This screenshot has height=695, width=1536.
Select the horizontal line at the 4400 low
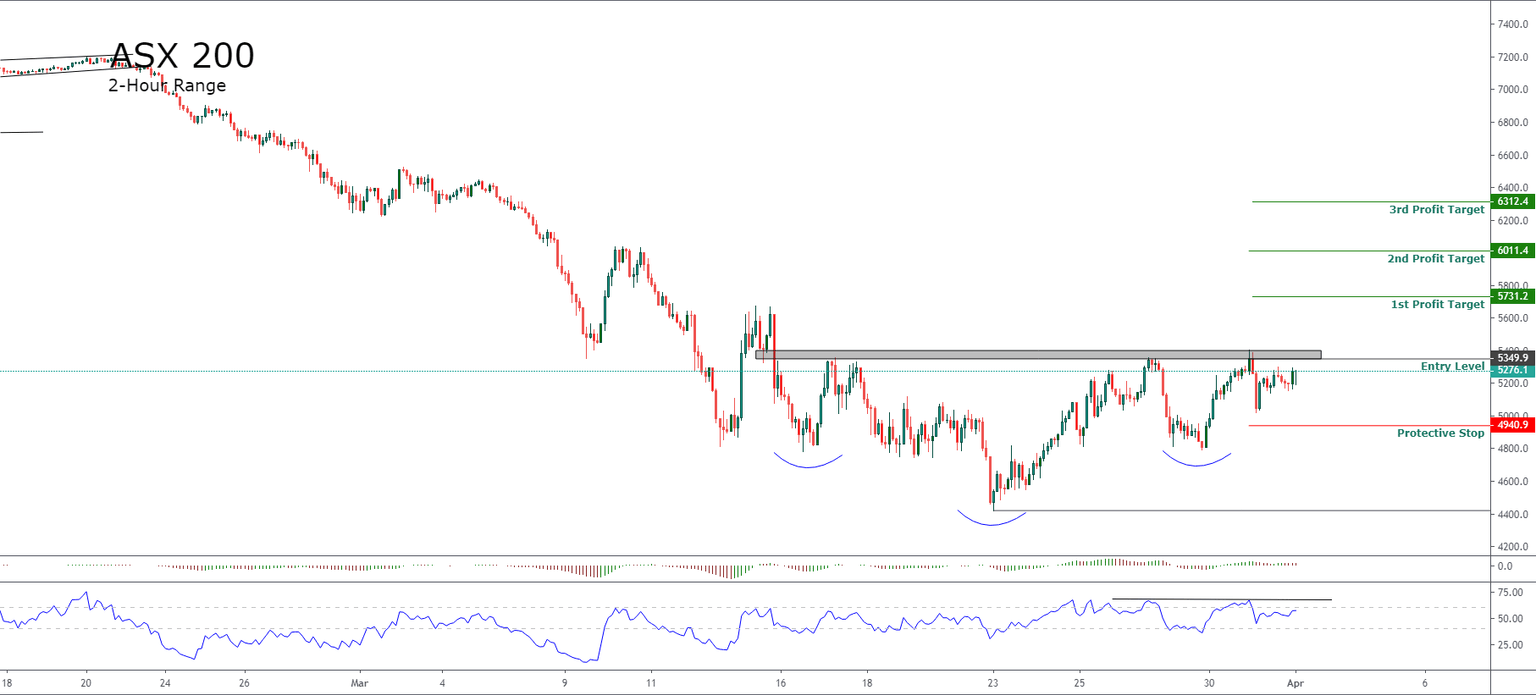point(1241,511)
